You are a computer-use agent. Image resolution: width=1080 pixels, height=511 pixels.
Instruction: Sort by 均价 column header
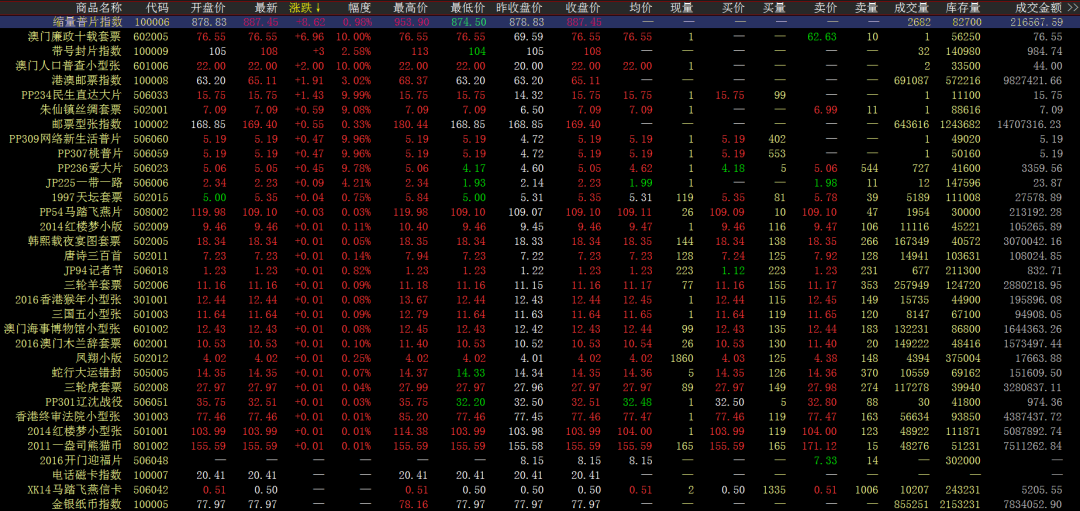641,8
